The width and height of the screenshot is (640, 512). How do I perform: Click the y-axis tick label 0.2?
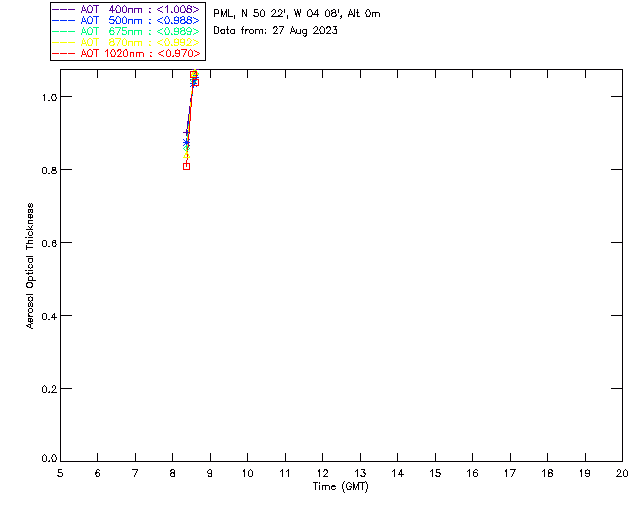[49, 389]
